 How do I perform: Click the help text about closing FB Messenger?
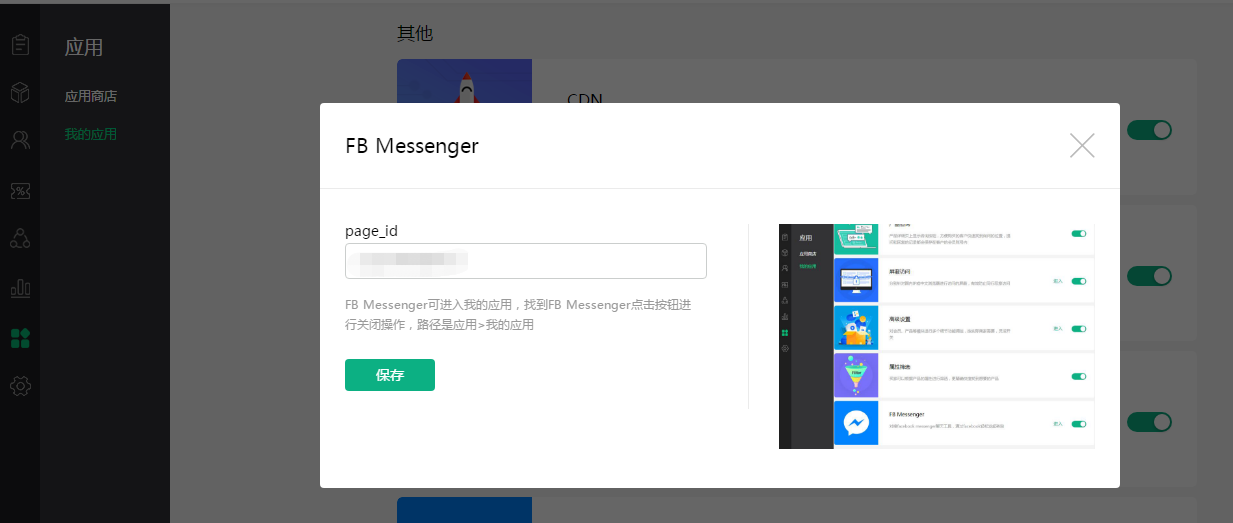(x=518, y=315)
